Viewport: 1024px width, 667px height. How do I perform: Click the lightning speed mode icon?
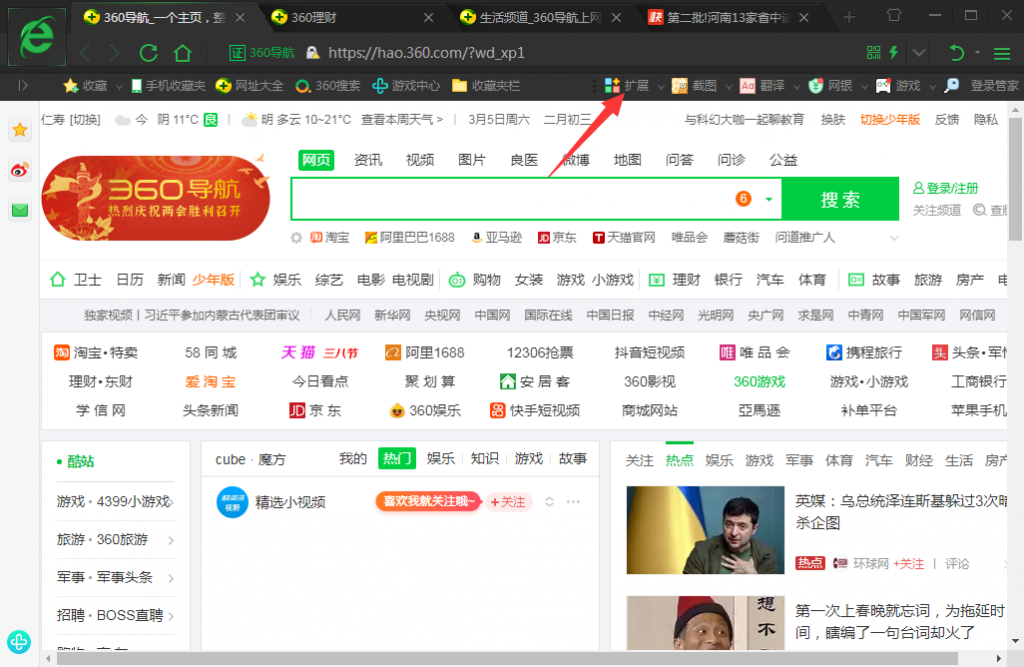pos(893,53)
